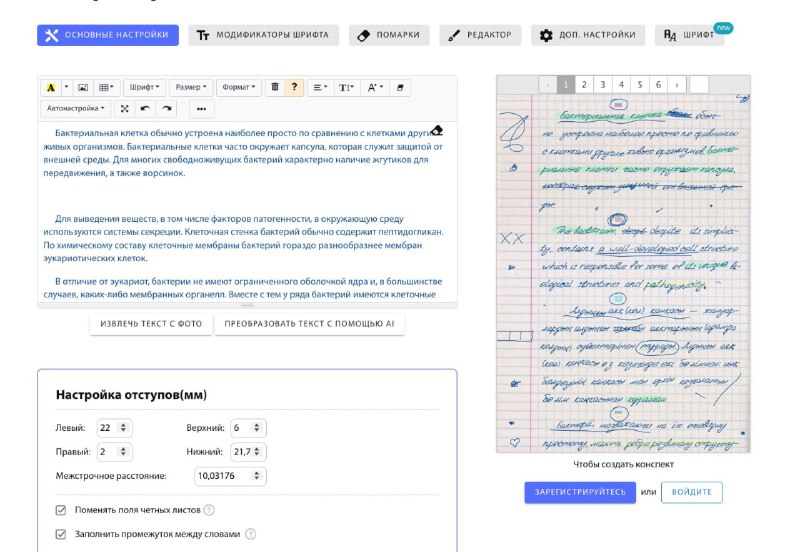Open the 'Помарки' tab
Screen dimensions: 800x552
point(391,35)
